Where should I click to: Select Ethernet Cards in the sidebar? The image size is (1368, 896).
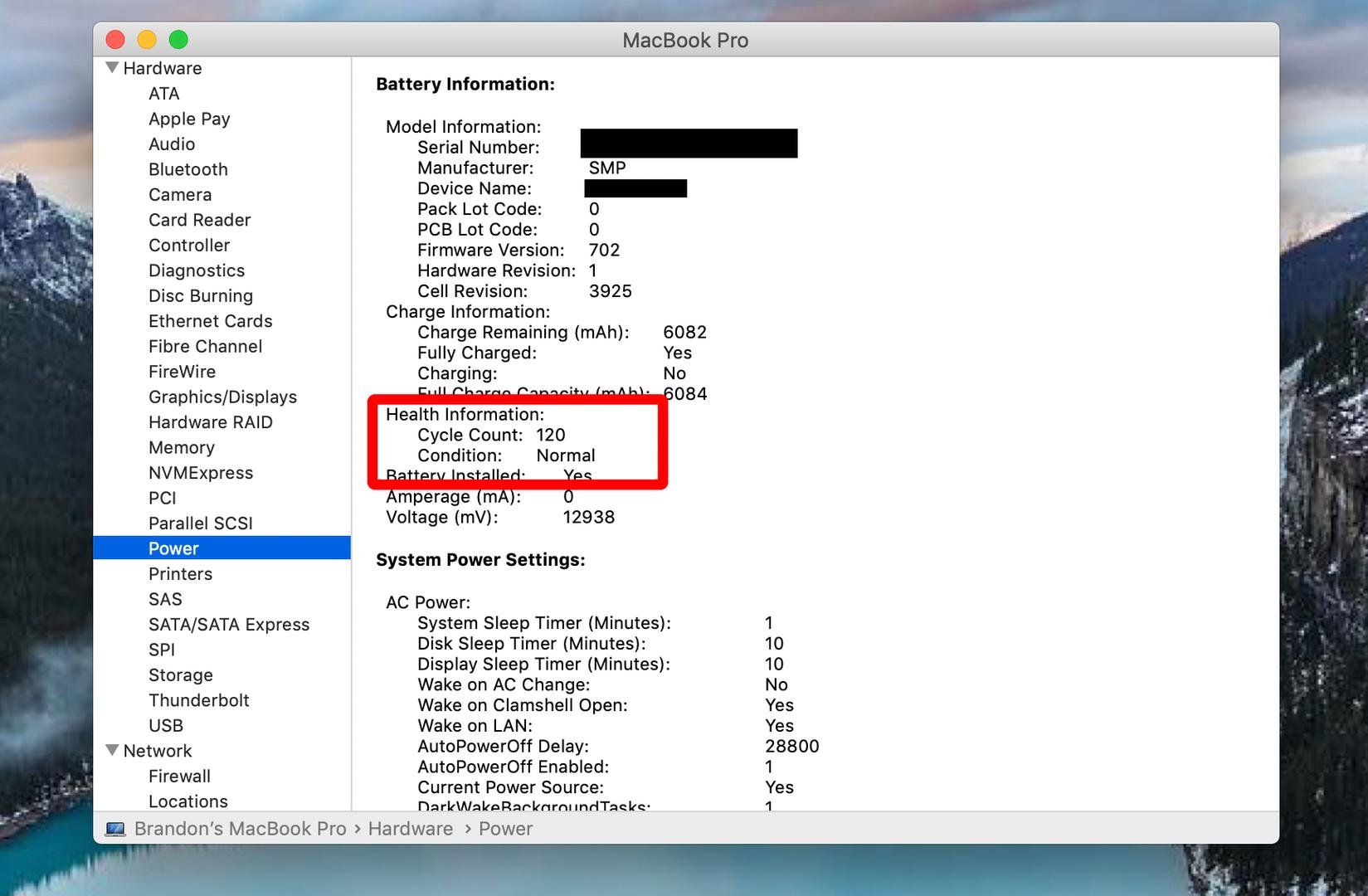pos(210,321)
